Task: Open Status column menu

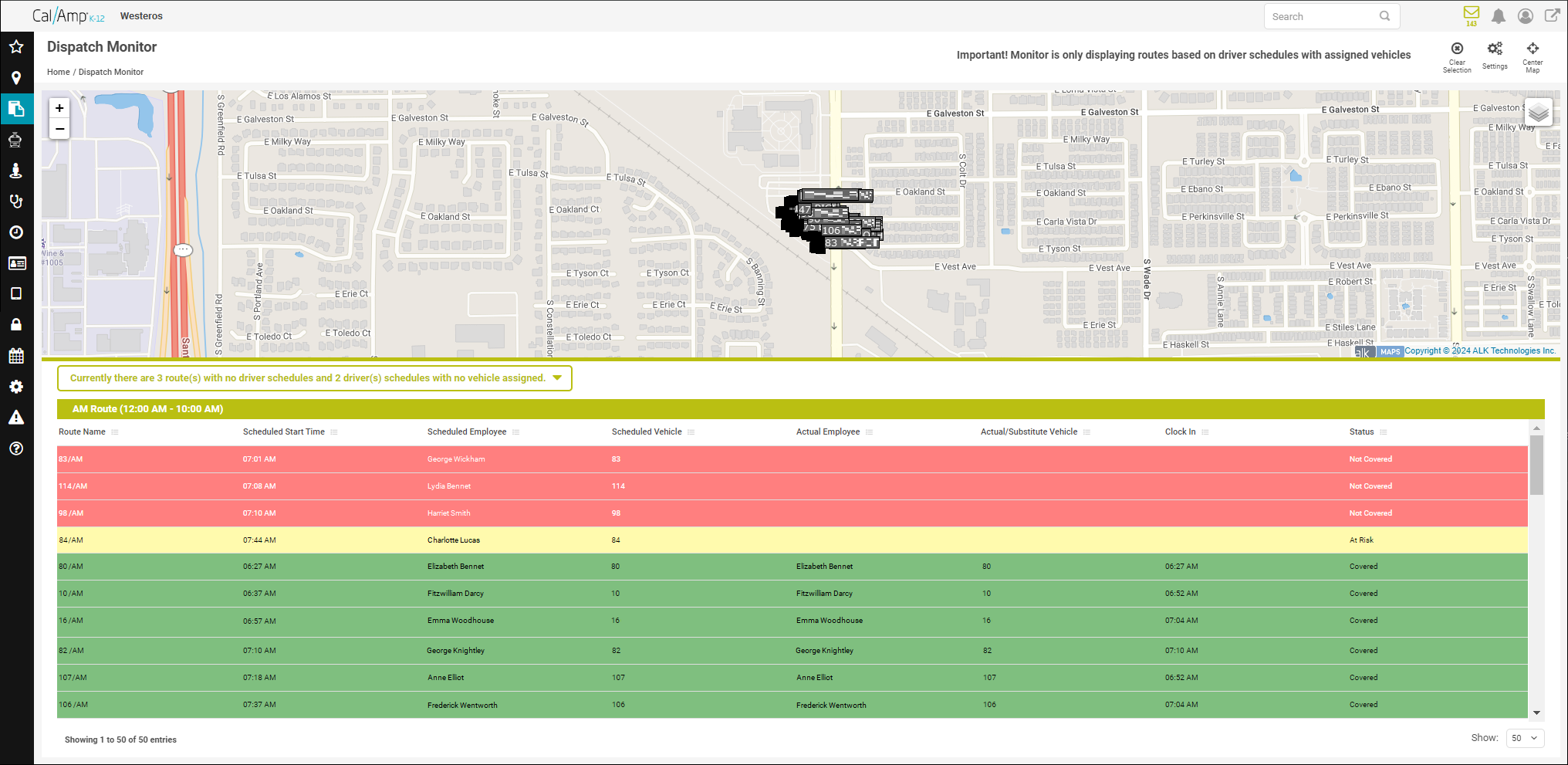Action: [1384, 432]
